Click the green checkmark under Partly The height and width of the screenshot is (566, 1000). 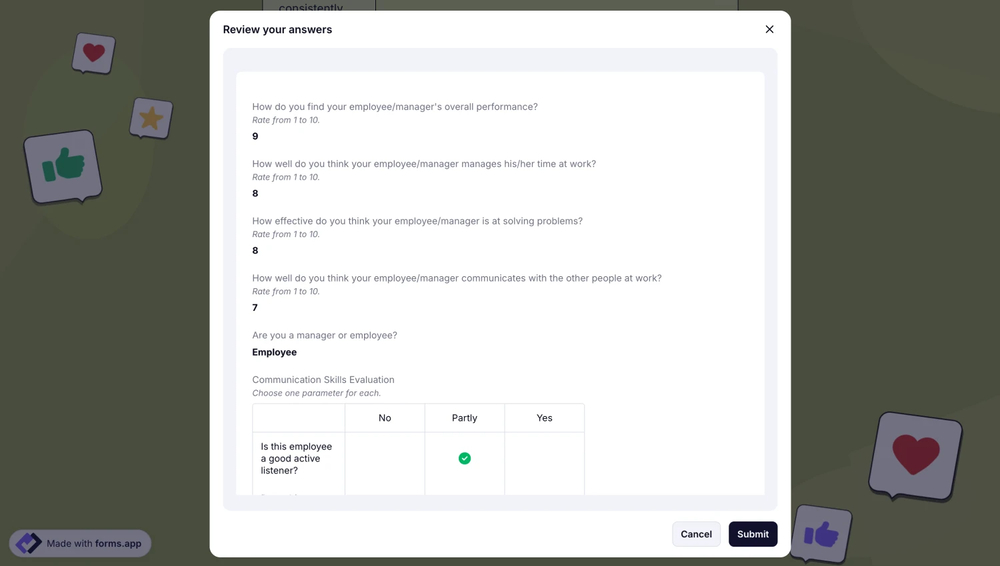coord(464,458)
